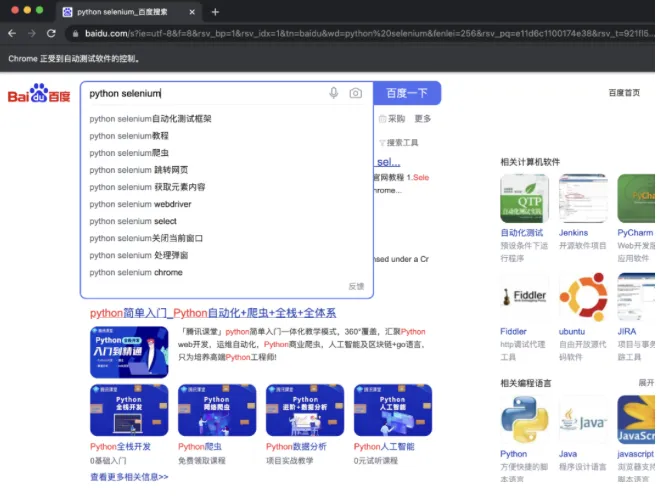Open the Jenkins text link
Viewport: 658px width, 498px height.
pos(573,233)
